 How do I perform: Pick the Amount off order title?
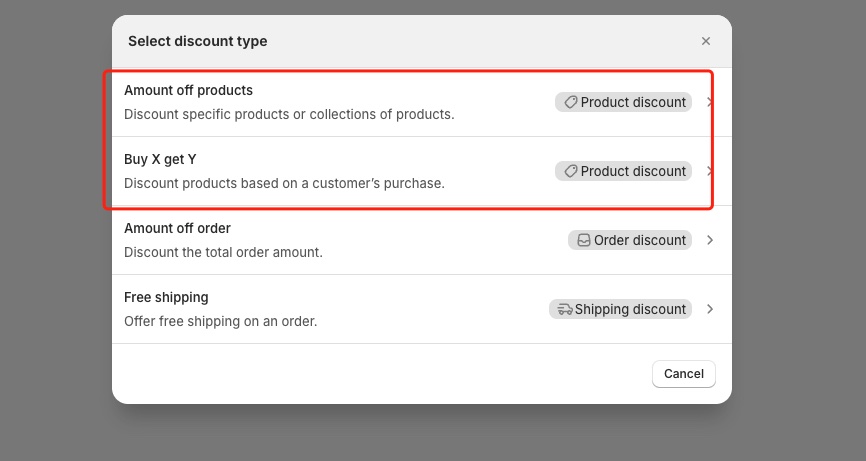(177, 228)
